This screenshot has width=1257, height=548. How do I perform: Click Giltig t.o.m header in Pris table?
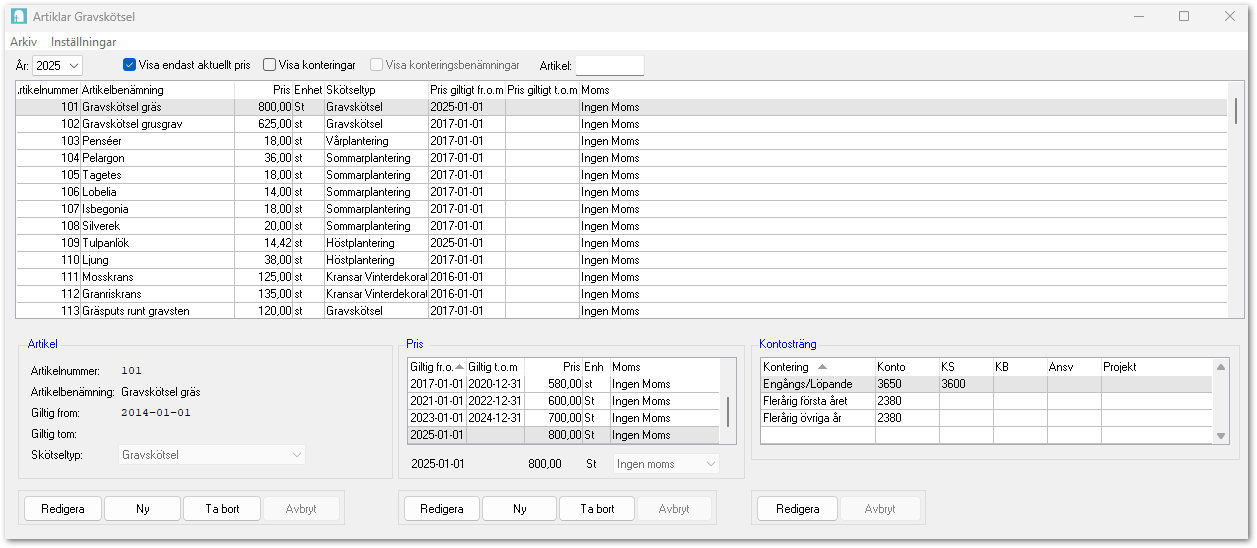tap(495, 367)
